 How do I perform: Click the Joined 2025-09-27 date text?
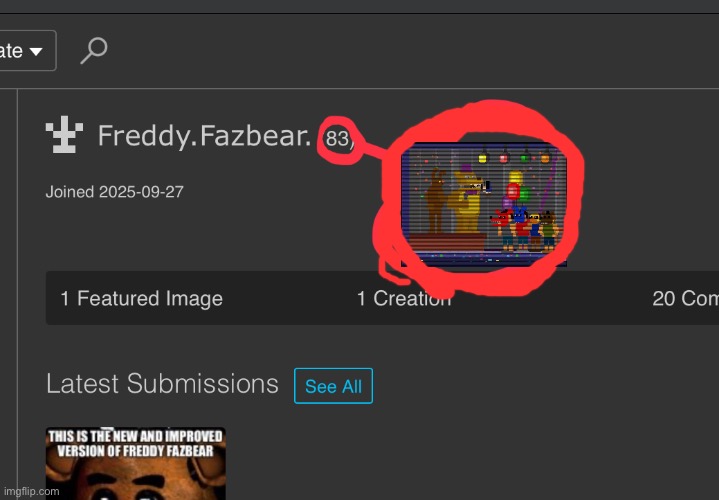pos(115,192)
